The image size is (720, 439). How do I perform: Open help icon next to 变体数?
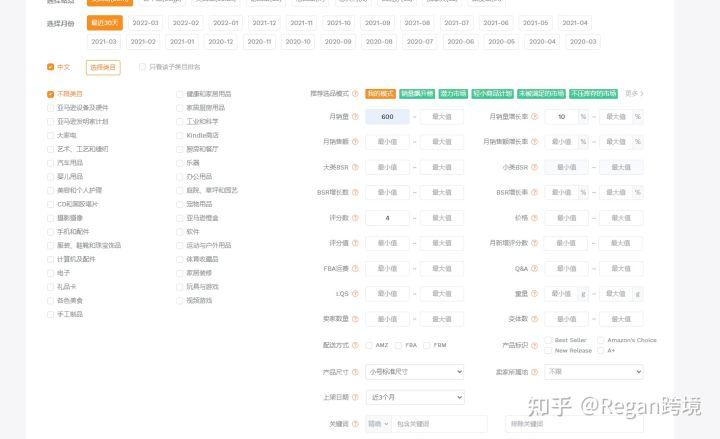(534, 319)
